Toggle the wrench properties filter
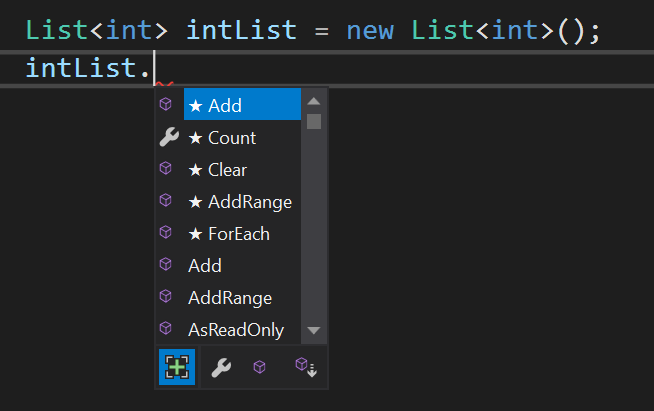Image resolution: width=654 pixels, height=411 pixels. [221, 367]
